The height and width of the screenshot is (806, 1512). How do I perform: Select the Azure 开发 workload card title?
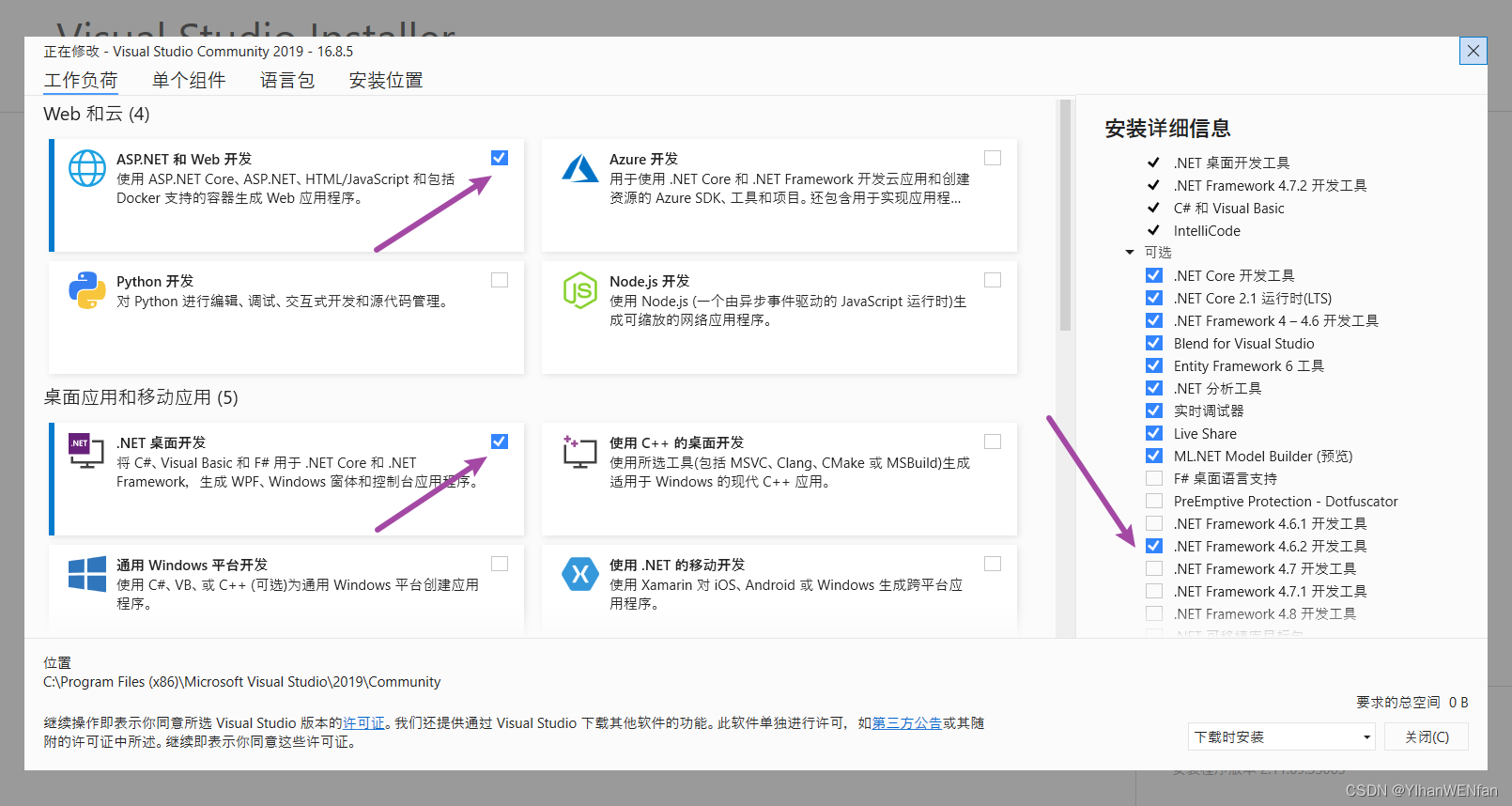tap(643, 159)
